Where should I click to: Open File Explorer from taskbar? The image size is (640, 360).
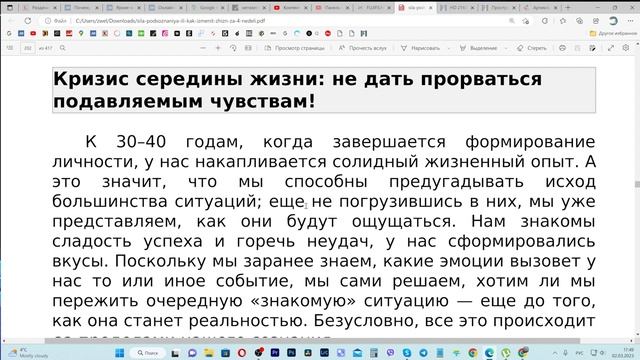tap(209, 353)
